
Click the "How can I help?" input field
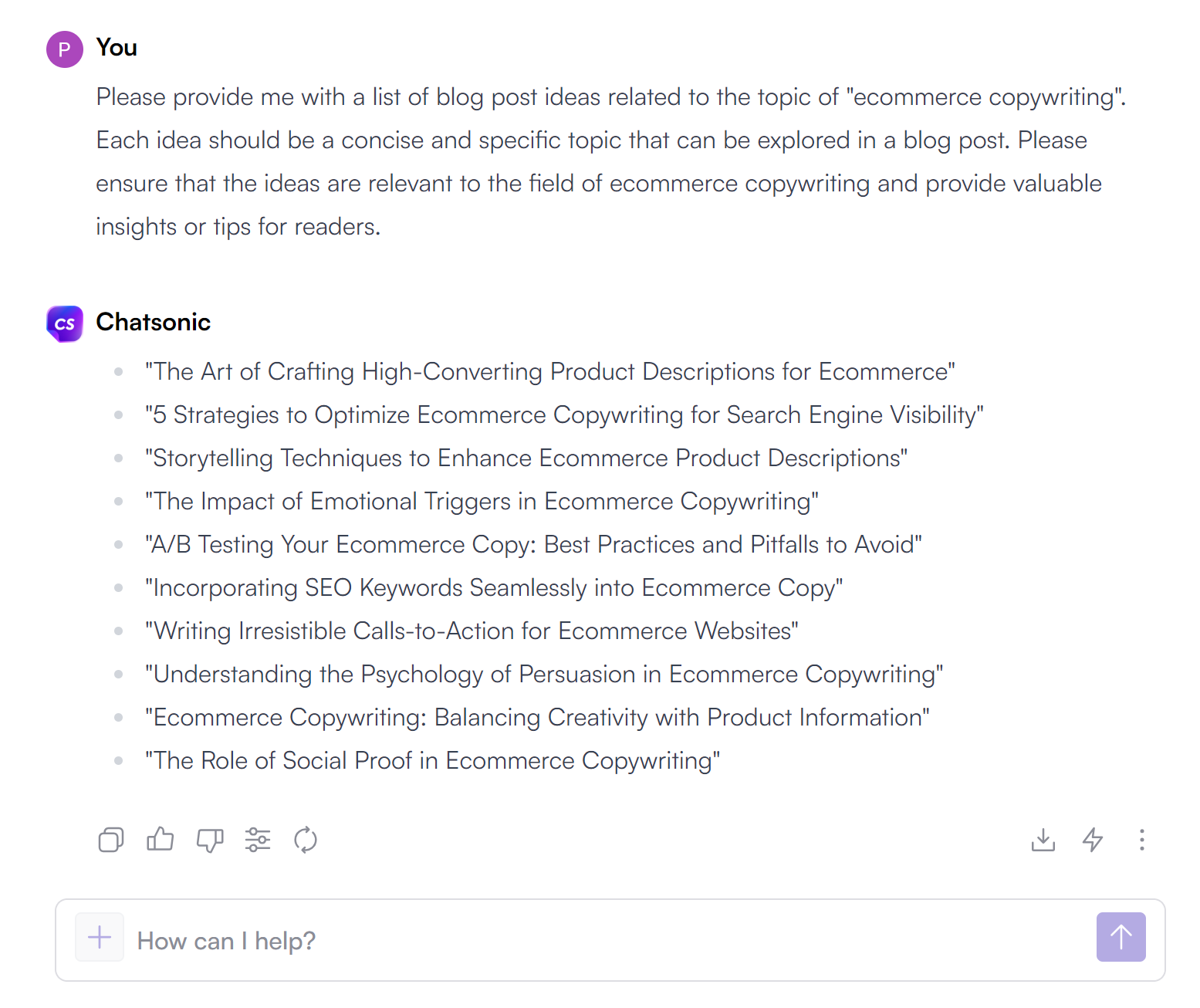[x=602, y=941]
